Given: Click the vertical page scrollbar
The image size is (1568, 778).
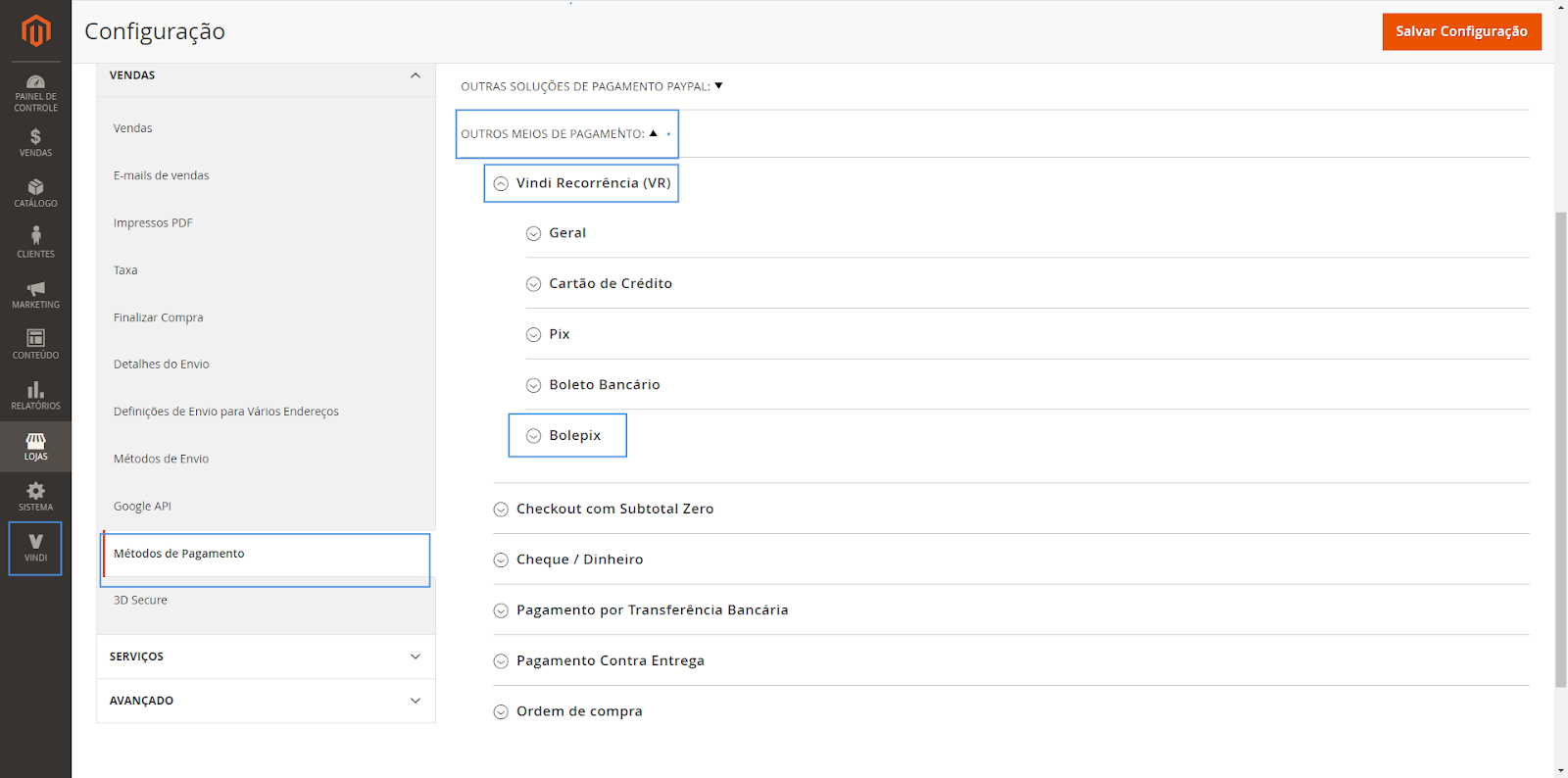Looking at the screenshot, I should [1560, 441].
